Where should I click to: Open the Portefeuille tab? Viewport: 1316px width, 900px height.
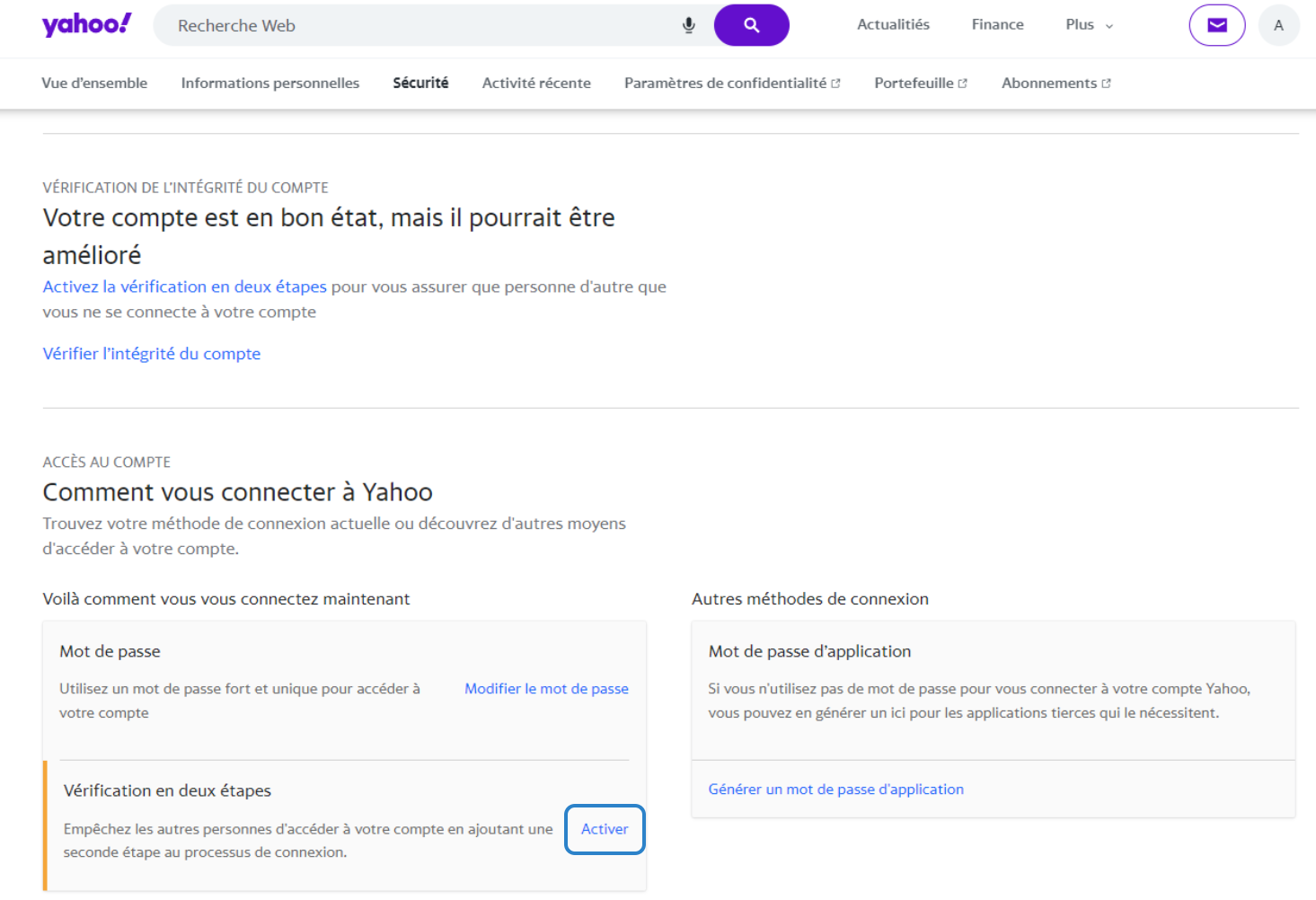(x=921, y=83)
